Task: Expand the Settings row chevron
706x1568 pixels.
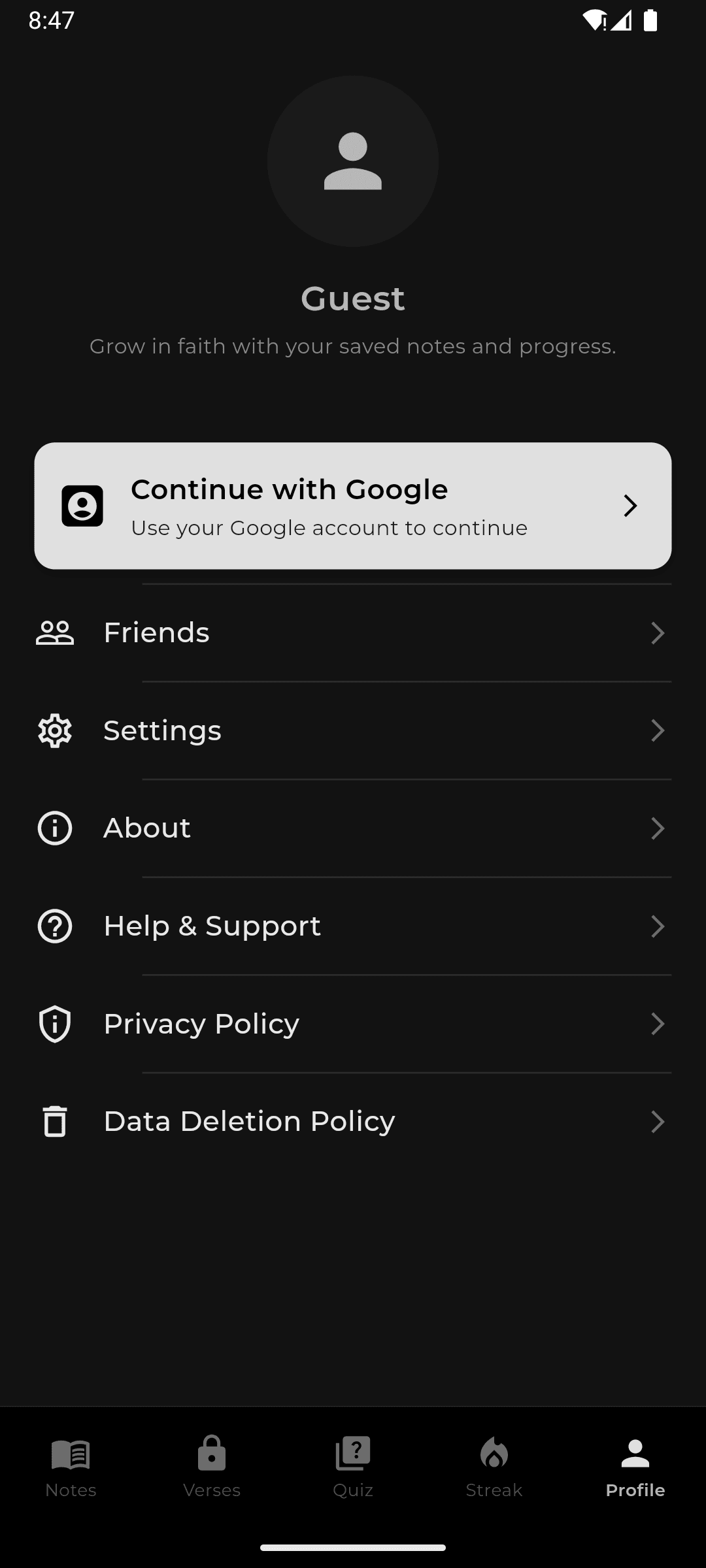Action: tap(658, 730)
